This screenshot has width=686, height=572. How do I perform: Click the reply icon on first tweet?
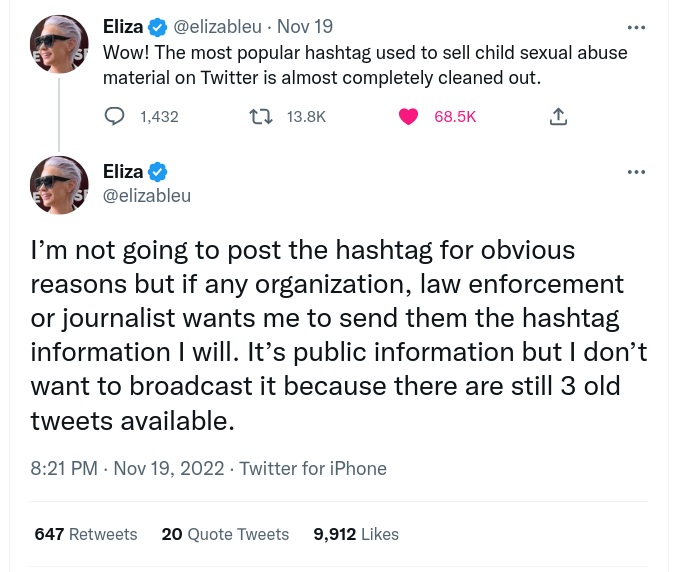(115, 117)
